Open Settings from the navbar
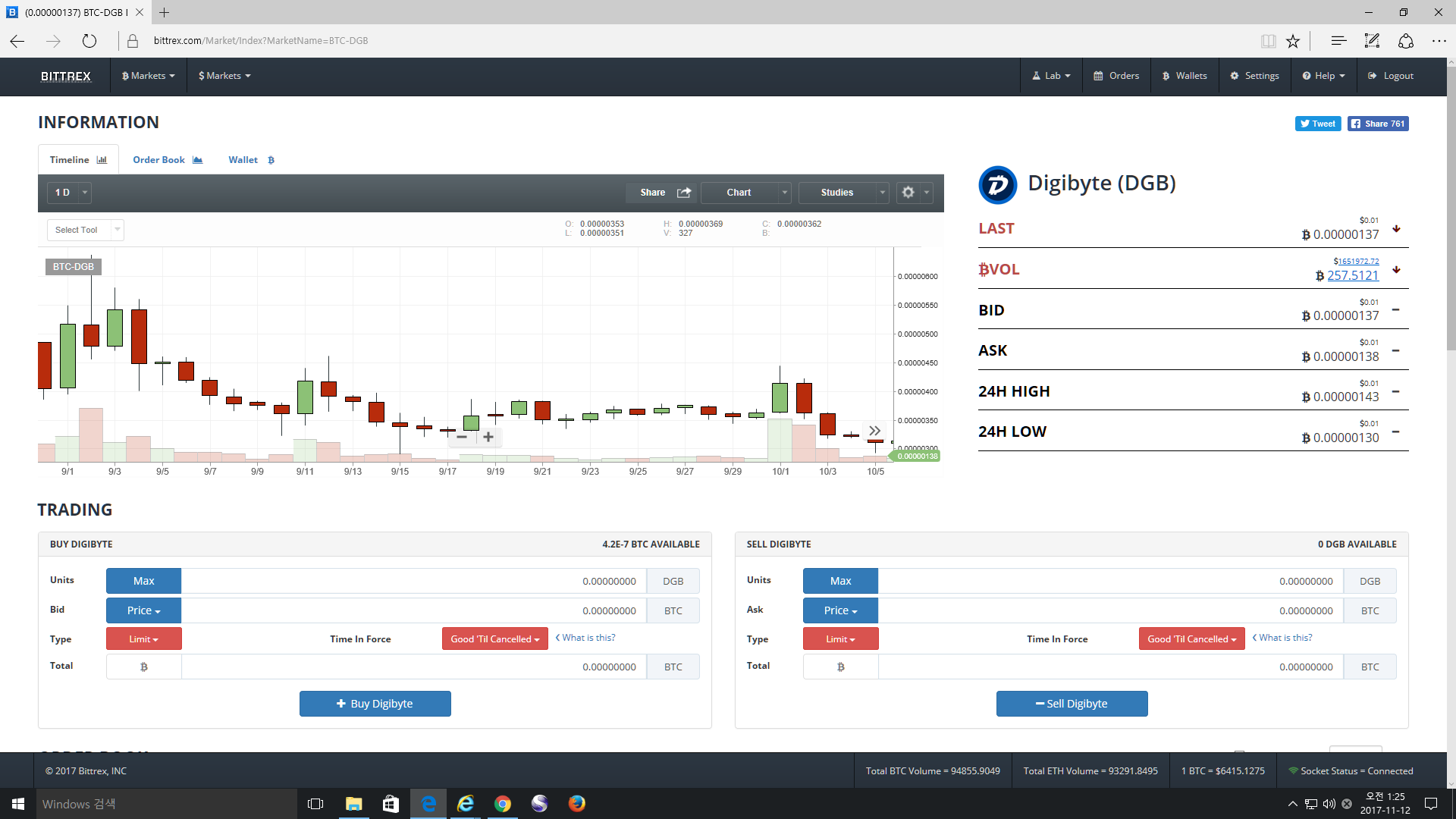 click(1254, 76)
